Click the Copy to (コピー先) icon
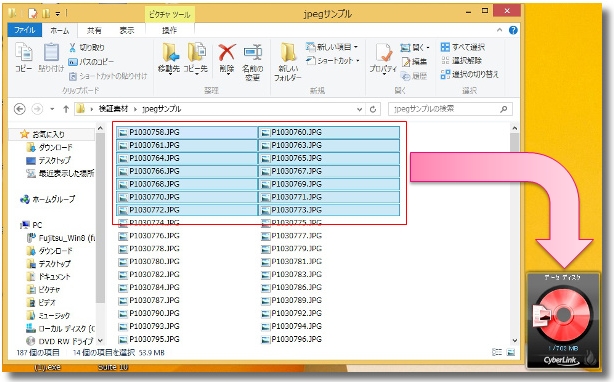 click(x=195, y=58)
